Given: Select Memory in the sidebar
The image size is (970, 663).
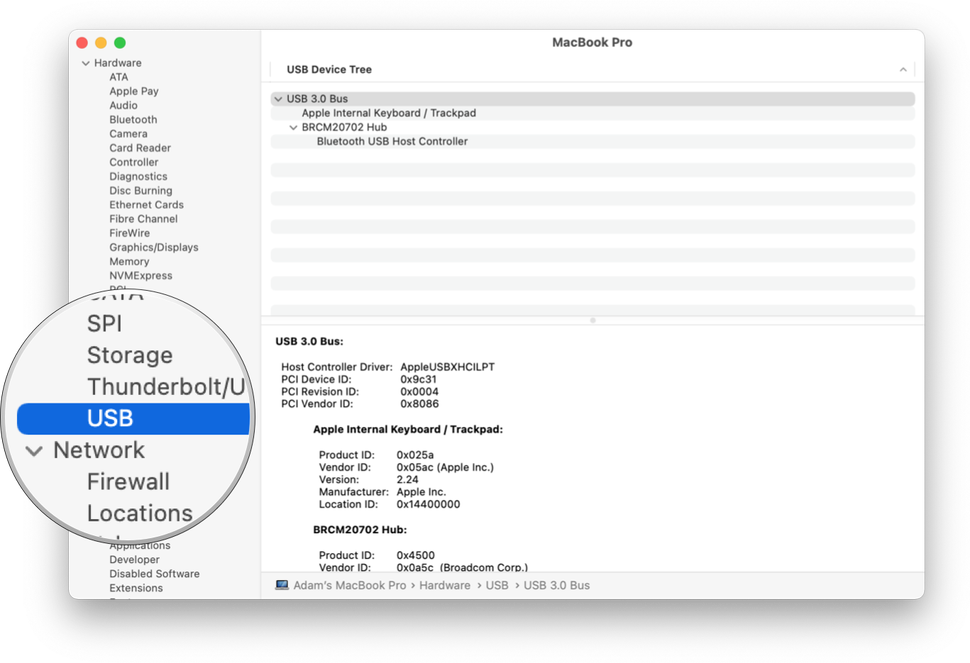Looking at the screenshot, I should pyautogui.click(x=129, y=261).
